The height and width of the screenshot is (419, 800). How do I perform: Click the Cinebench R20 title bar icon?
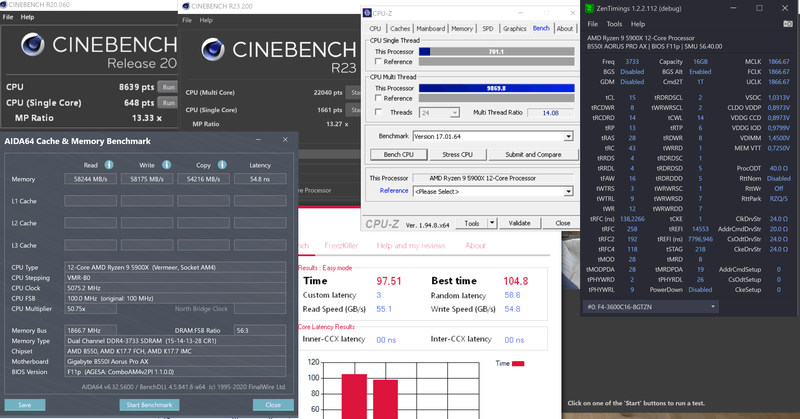(4, 5)
